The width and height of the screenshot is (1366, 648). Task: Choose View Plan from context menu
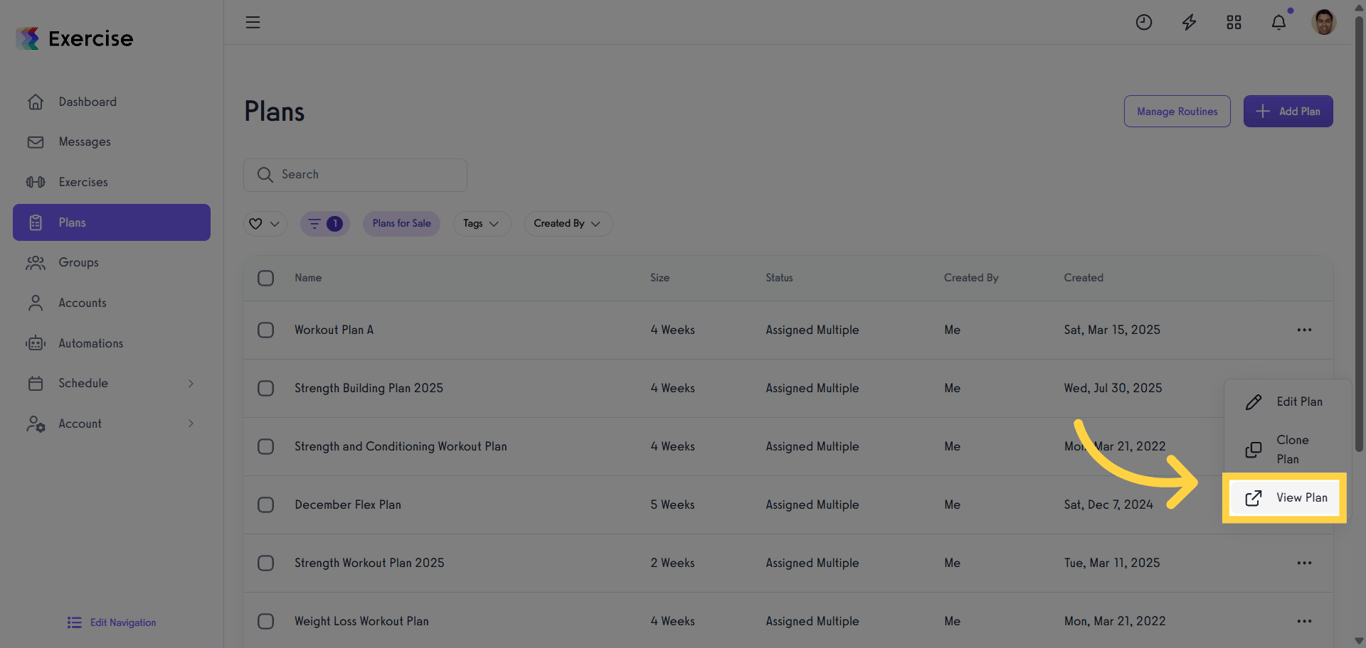pyautogui.click(x=1285, y=498)
